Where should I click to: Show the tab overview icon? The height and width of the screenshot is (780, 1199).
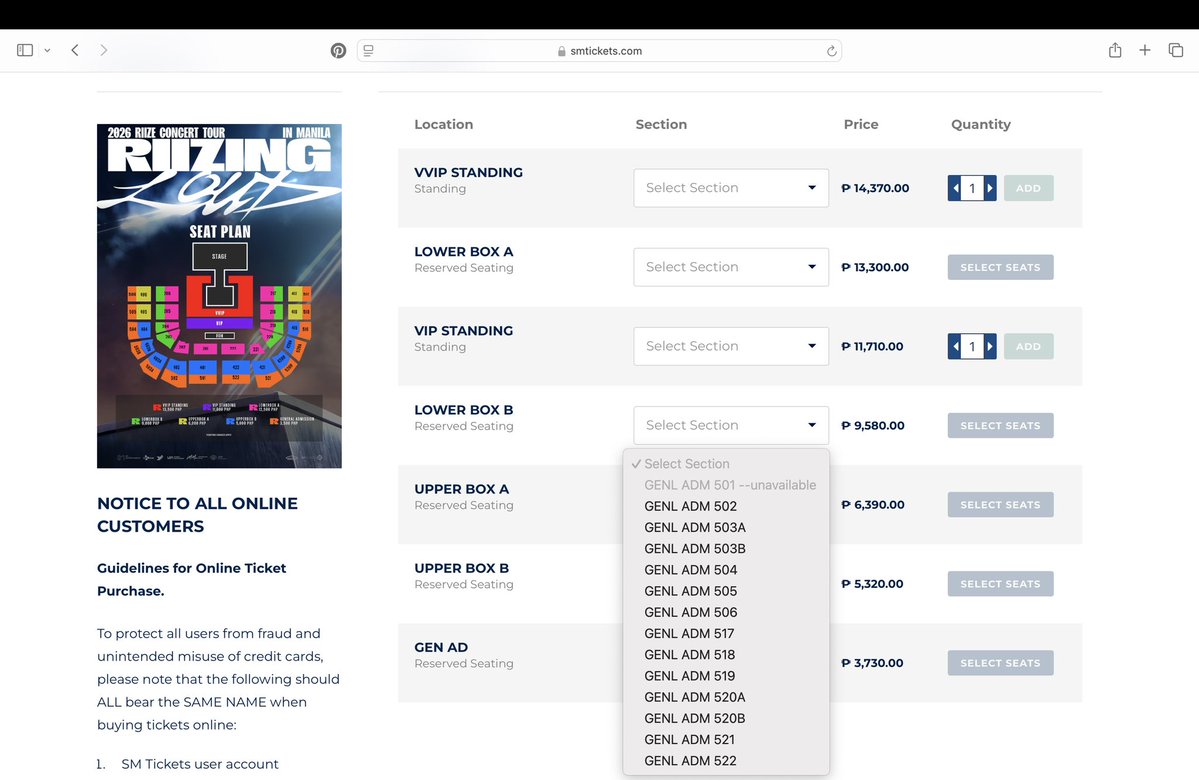(x=1176, y=50)
